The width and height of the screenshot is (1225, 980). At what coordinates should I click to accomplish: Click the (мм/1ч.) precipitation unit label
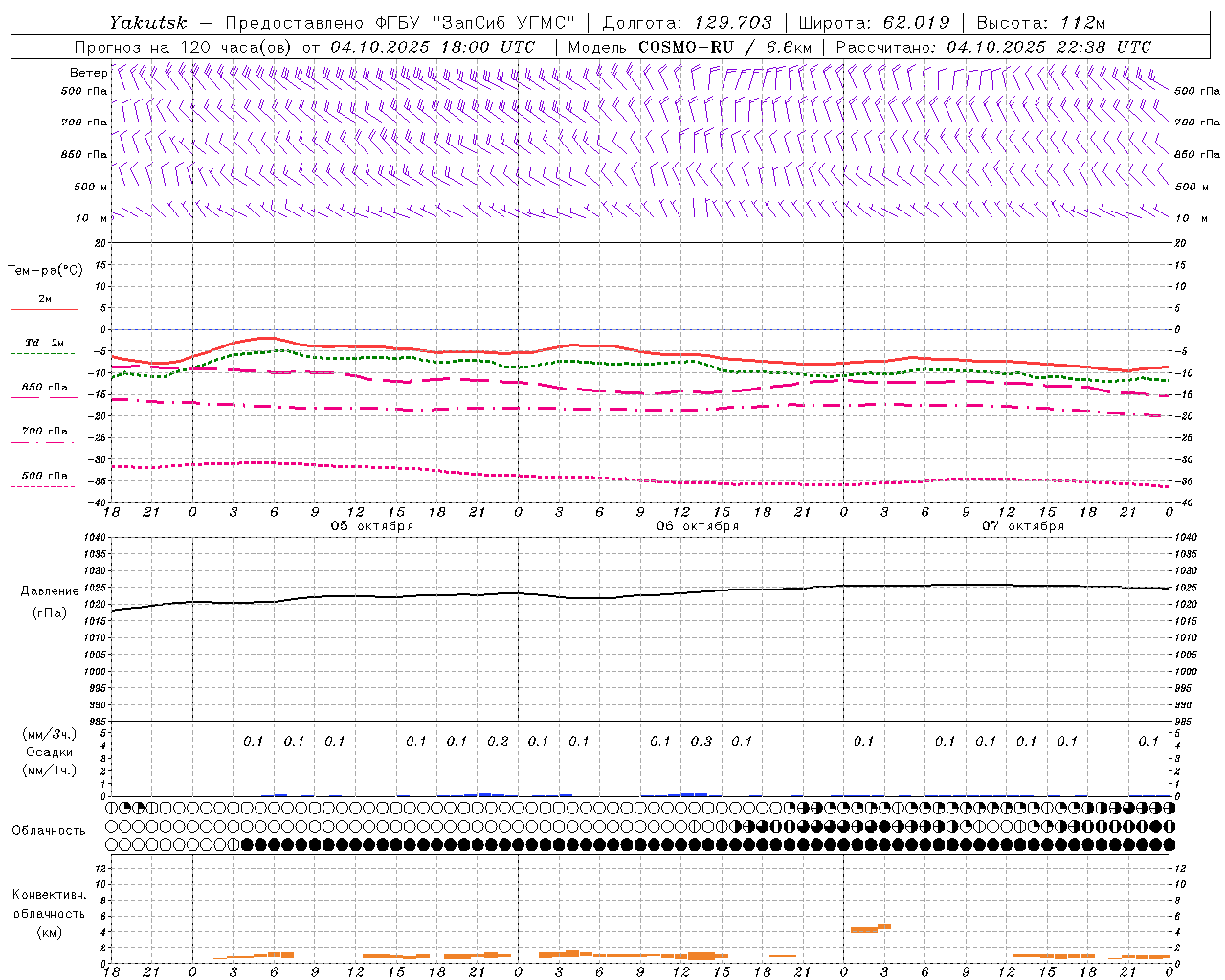[50, 770]
